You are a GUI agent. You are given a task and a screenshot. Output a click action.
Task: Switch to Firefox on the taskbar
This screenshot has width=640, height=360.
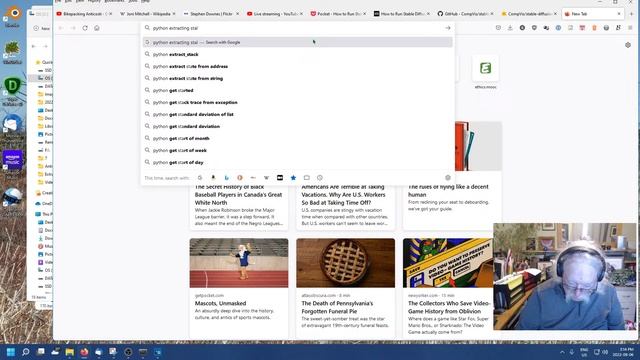[x=84, y=352]
